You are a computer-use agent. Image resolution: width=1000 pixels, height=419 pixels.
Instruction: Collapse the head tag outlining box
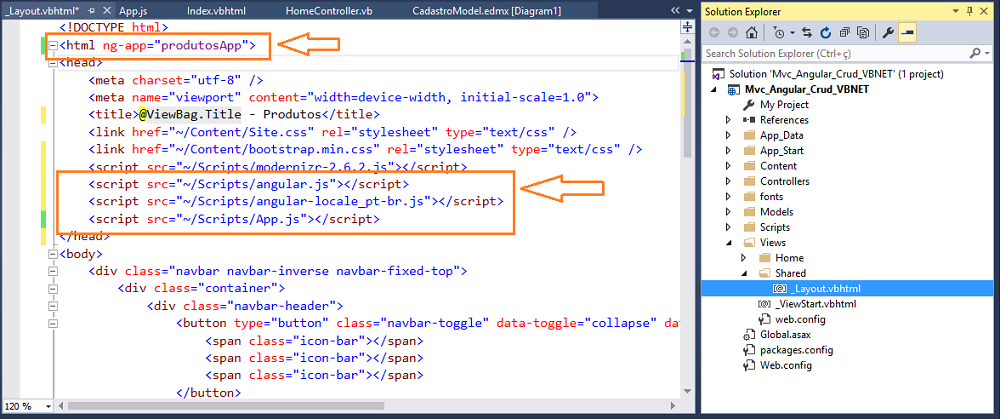coord(53,62)
